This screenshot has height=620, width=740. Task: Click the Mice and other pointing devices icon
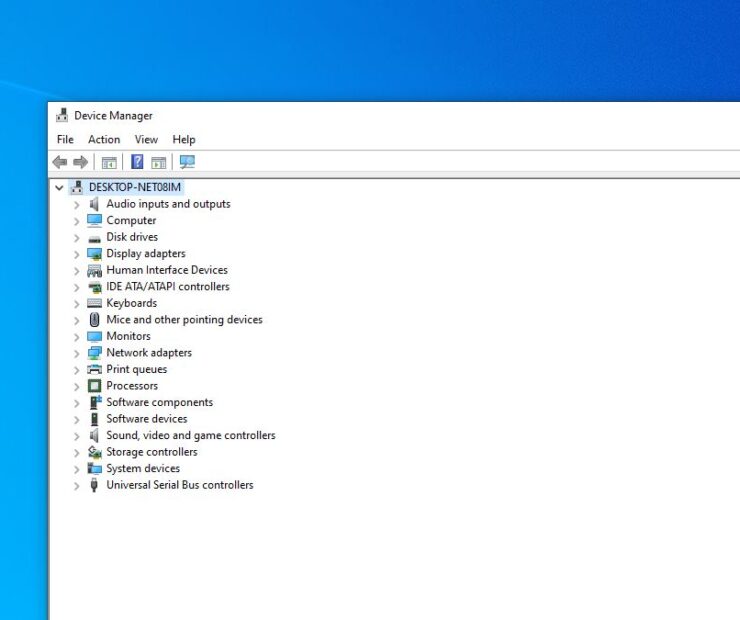coord(94,319)
